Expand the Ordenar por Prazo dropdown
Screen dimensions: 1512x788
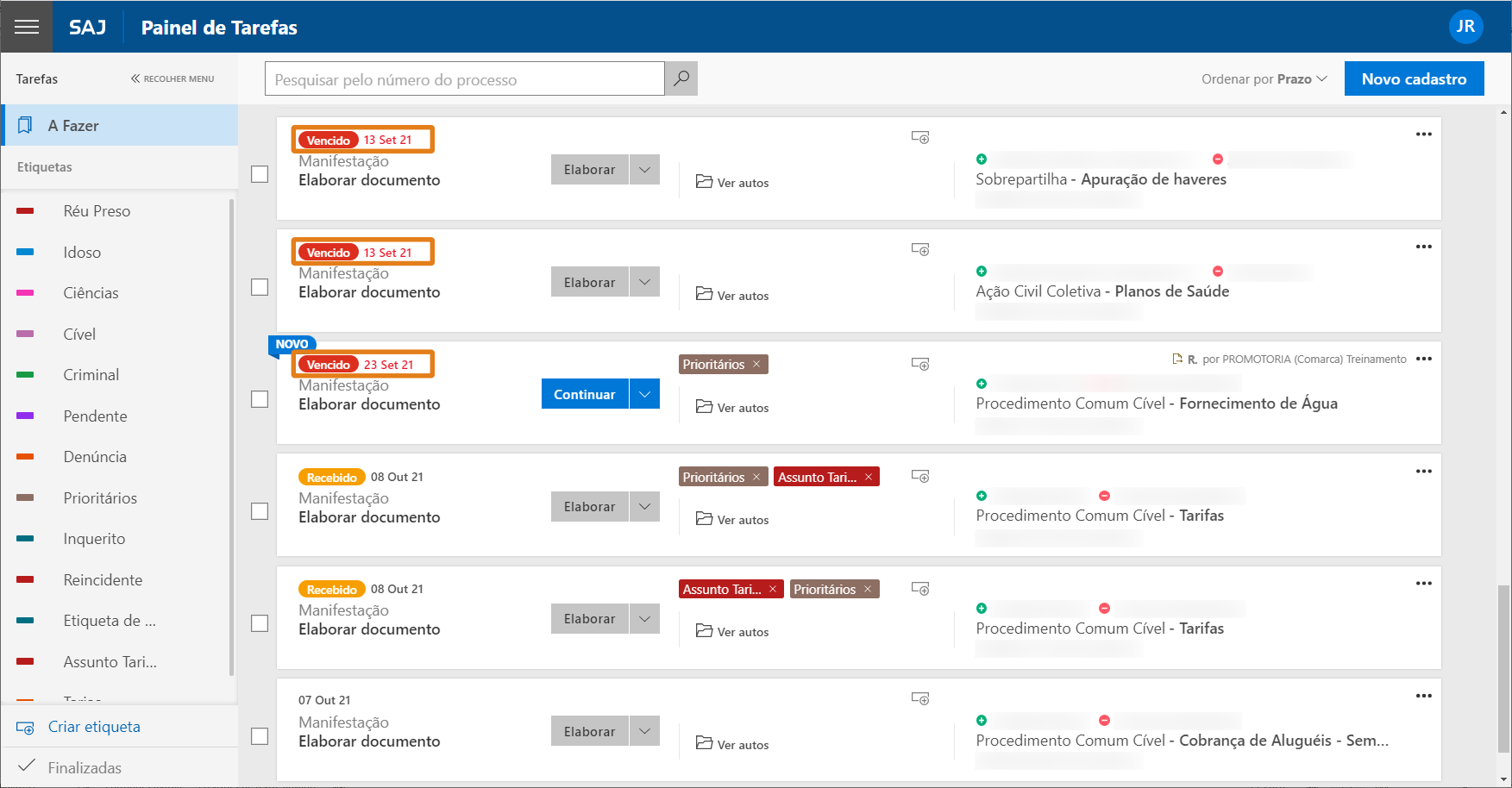(1264, 79)
